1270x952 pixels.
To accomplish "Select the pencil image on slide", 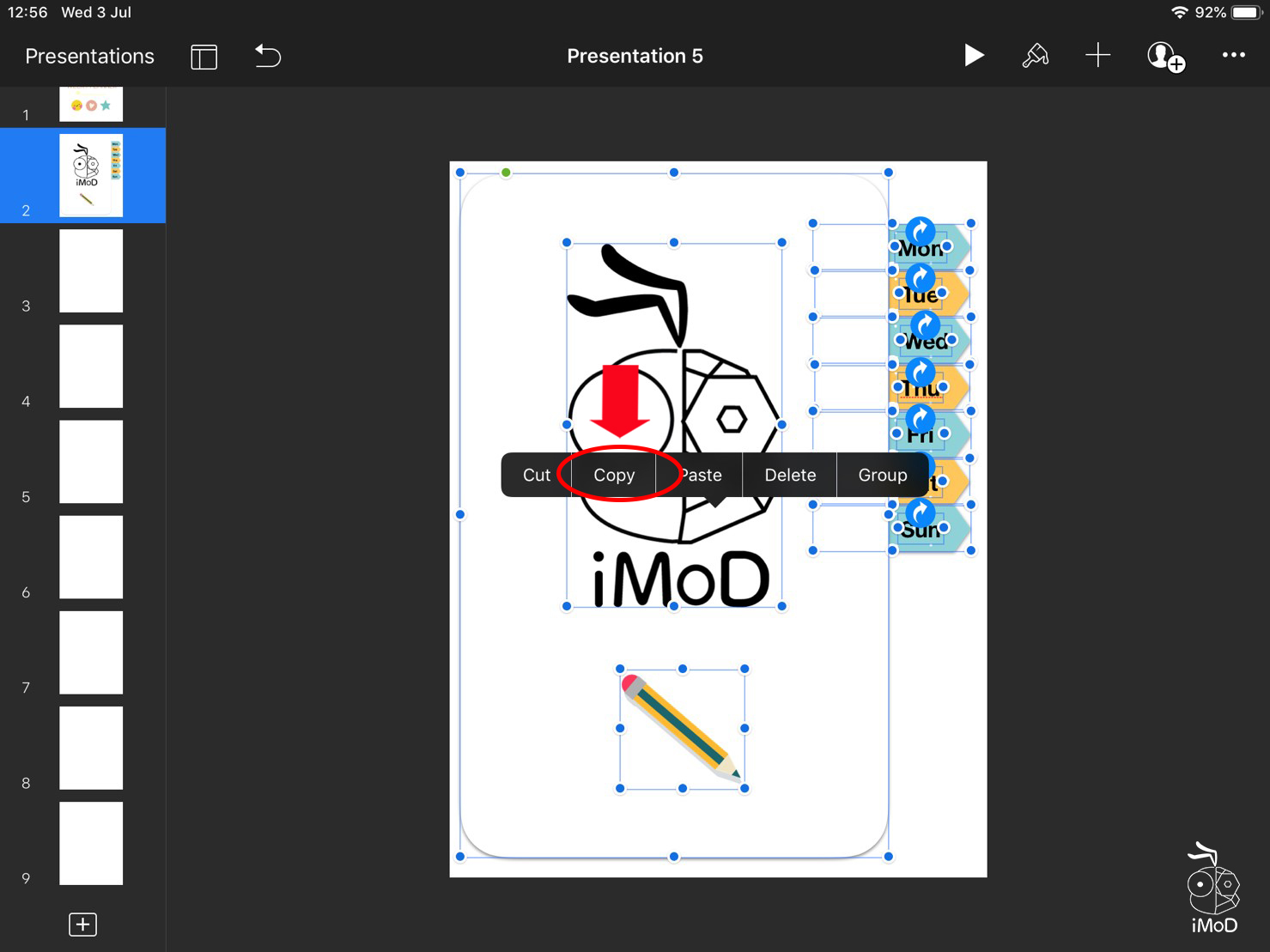I will coord(682,728).
